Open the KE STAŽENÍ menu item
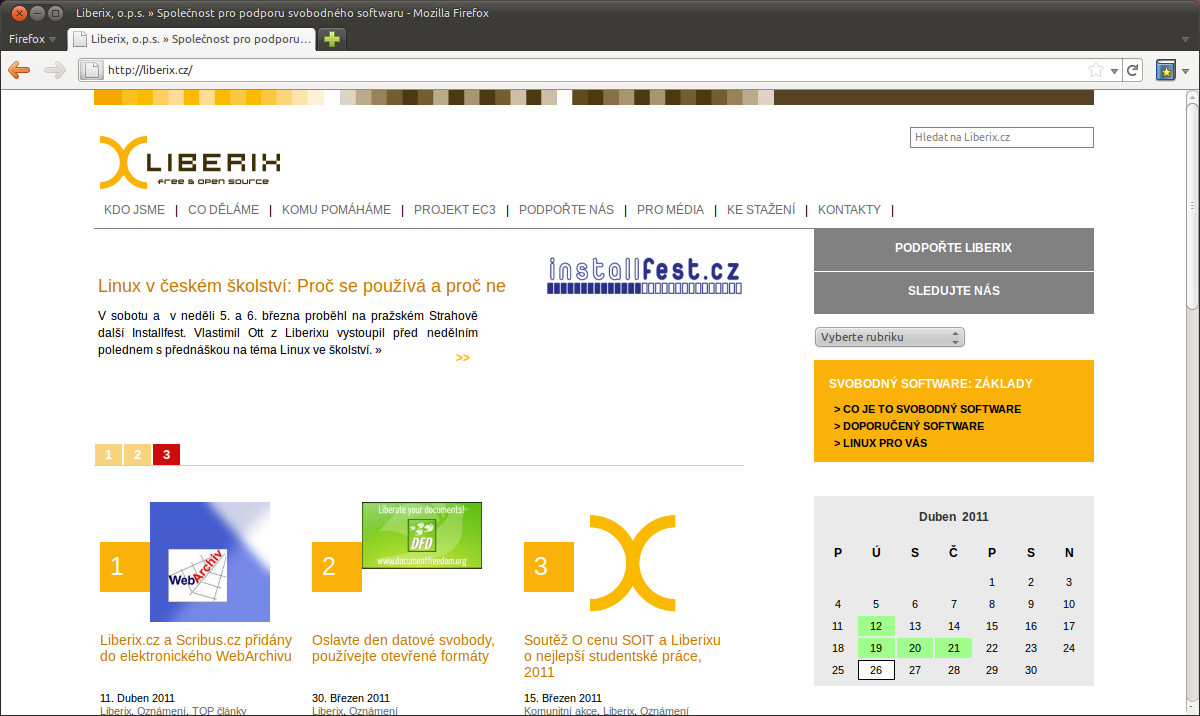This screenshot has height=716, width=1200. click(x=761, y=210)
